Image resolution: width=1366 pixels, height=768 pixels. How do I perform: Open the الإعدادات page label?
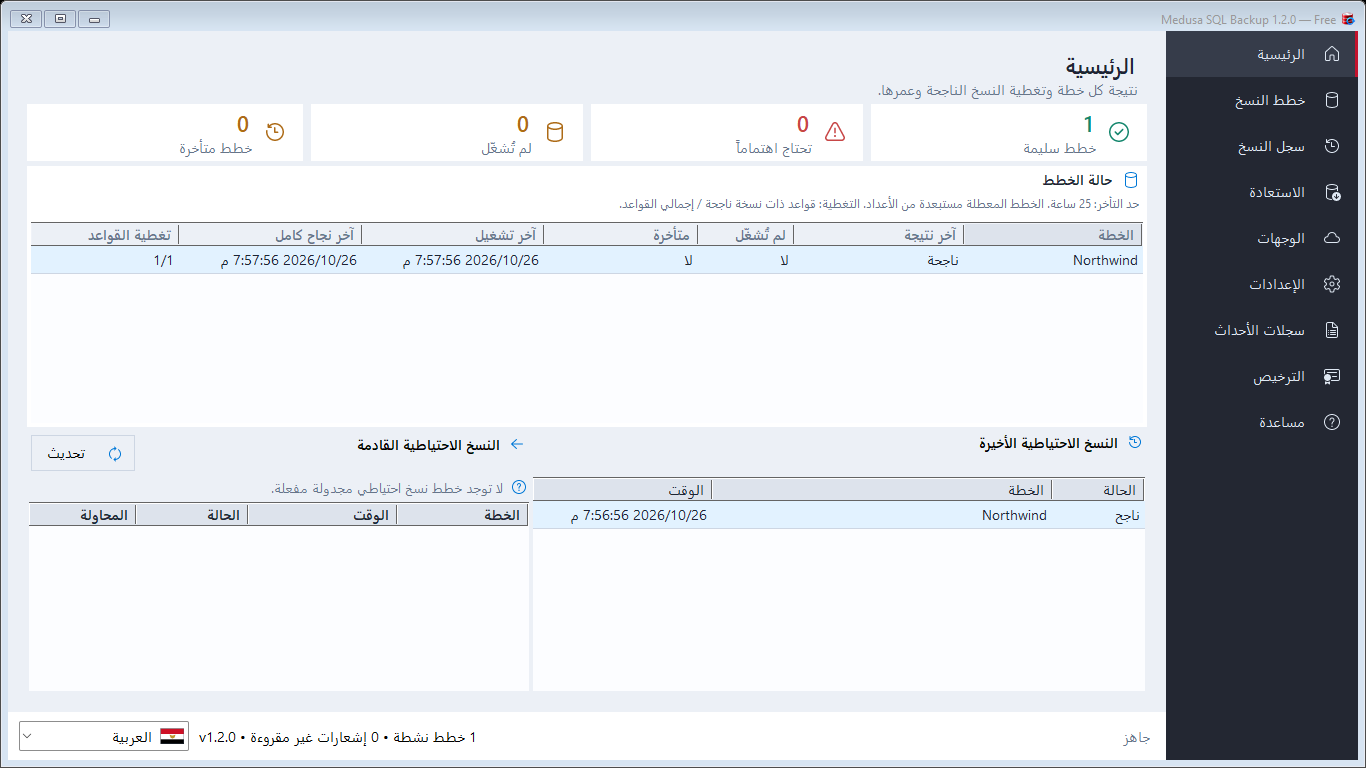coord(1277,284)
